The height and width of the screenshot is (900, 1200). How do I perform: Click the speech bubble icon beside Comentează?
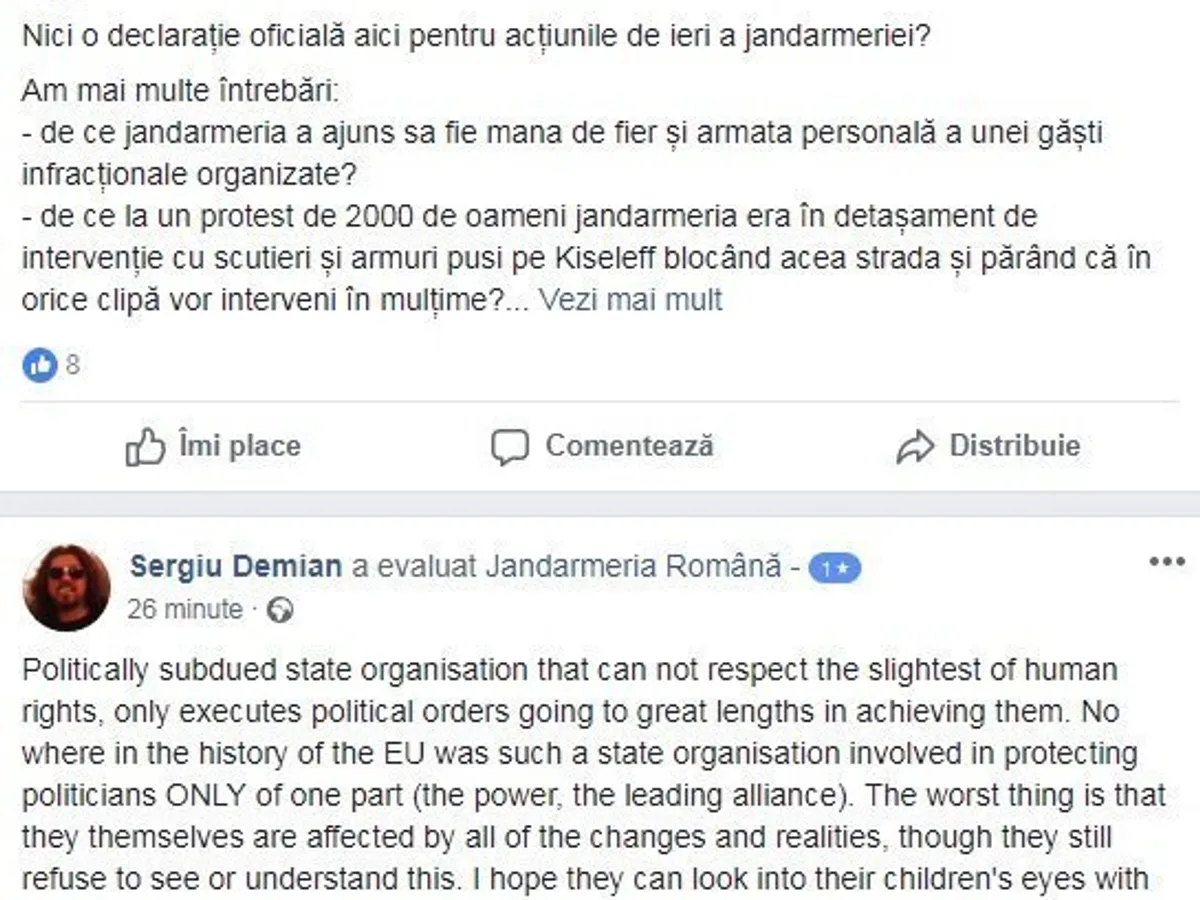510,447
